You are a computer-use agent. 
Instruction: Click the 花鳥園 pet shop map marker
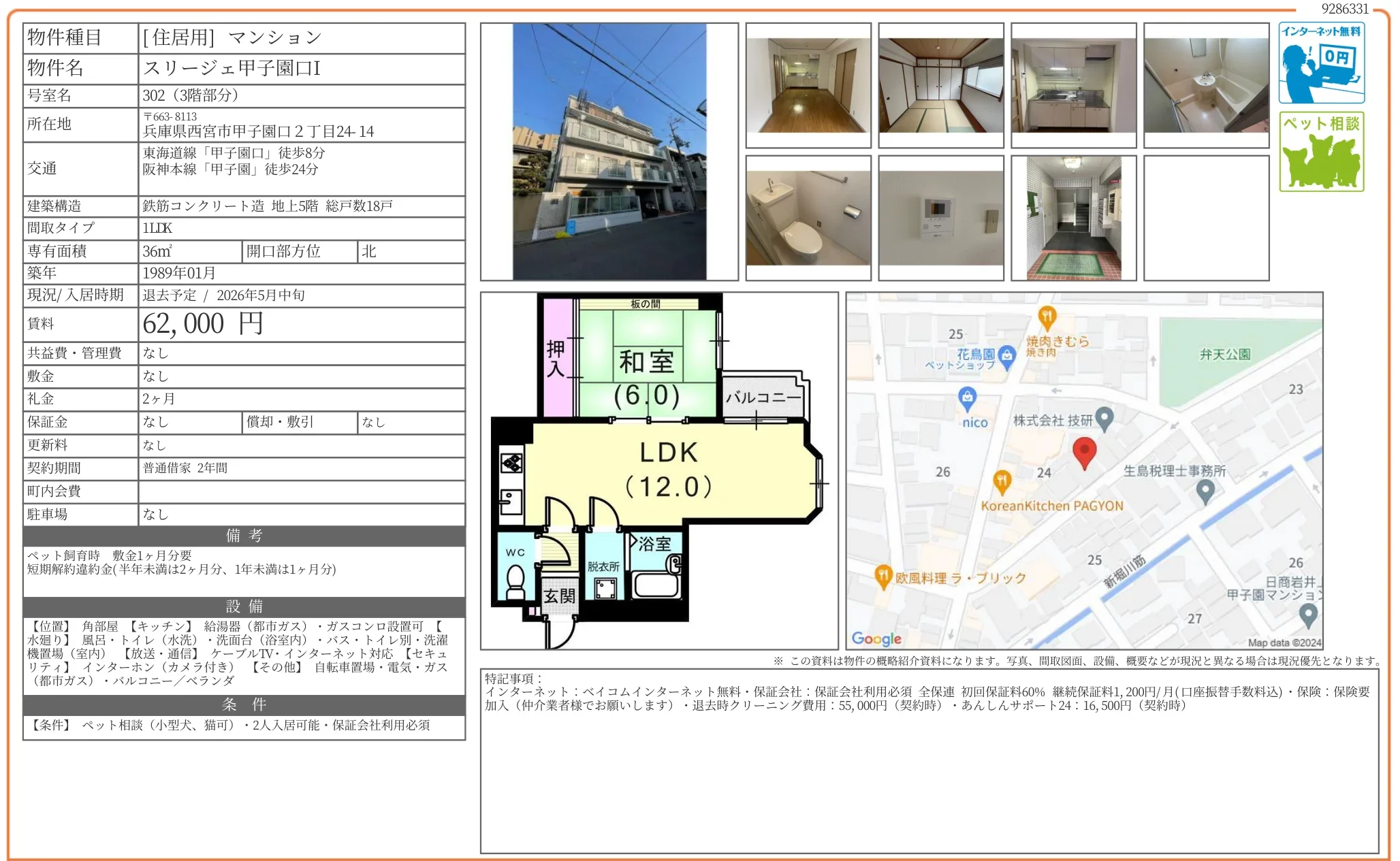[1006, 355]
